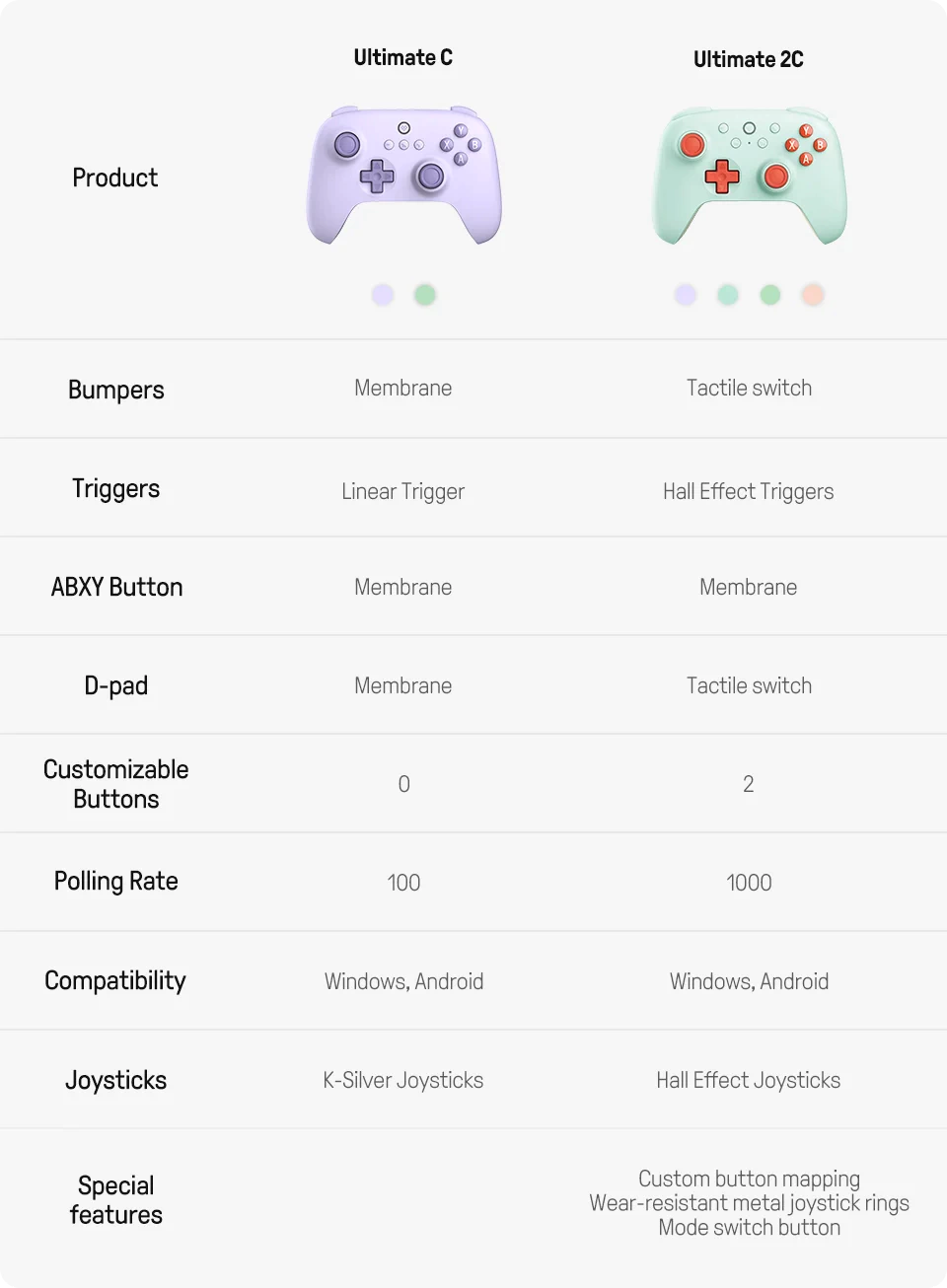Click the mint Ultimate 2C controller image
Screen dimensions: 947x1288
pyautogui.click(x=749, y=176)
